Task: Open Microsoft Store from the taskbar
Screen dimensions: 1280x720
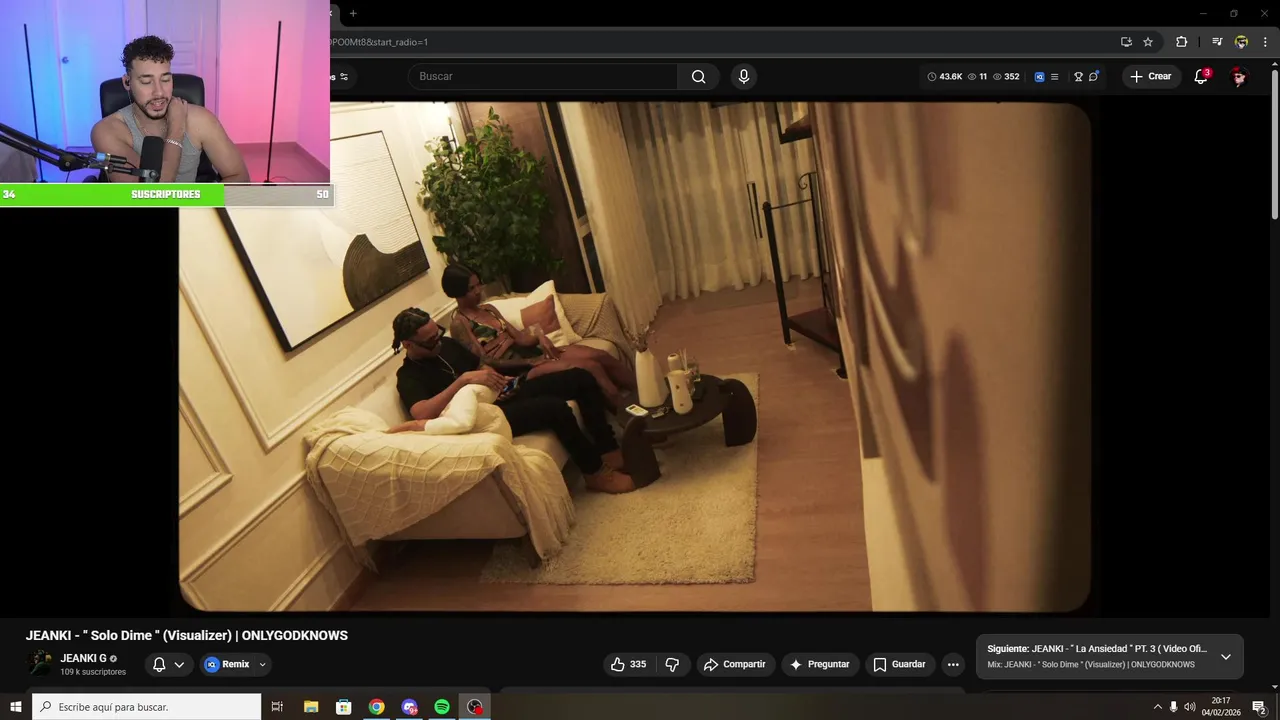Action: point(343,707)
